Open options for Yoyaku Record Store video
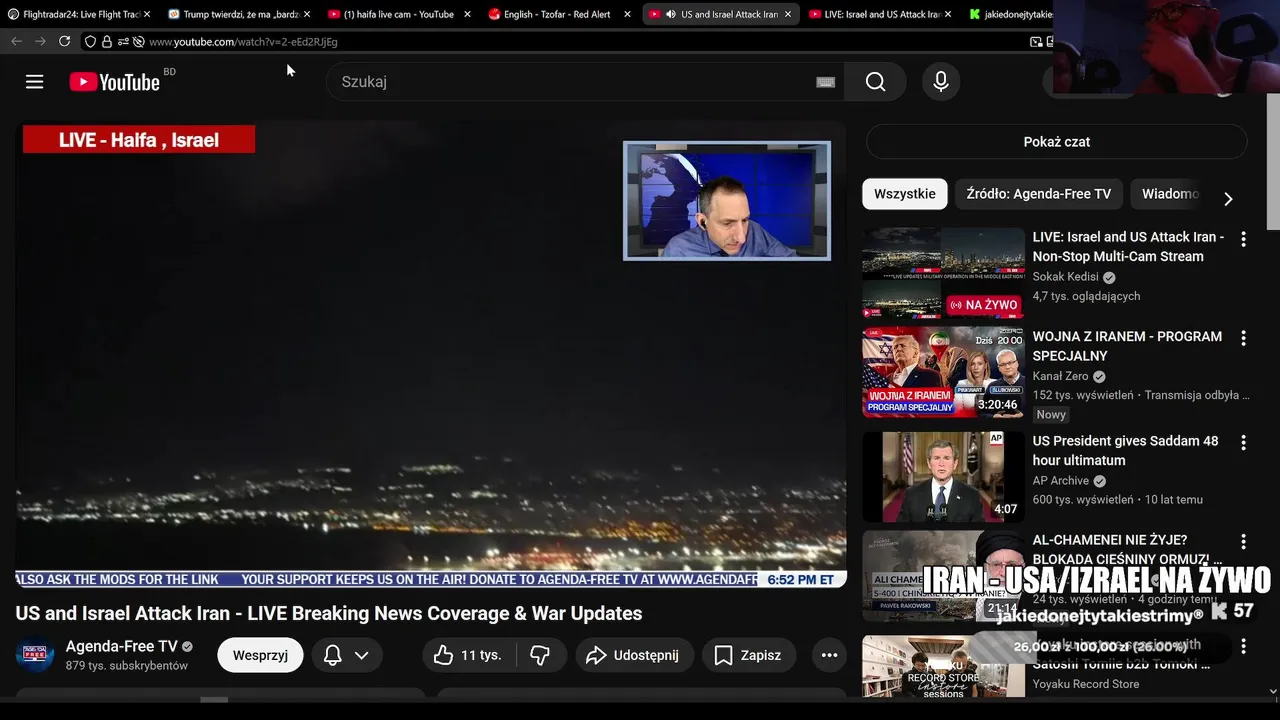 click(1243, 645)
